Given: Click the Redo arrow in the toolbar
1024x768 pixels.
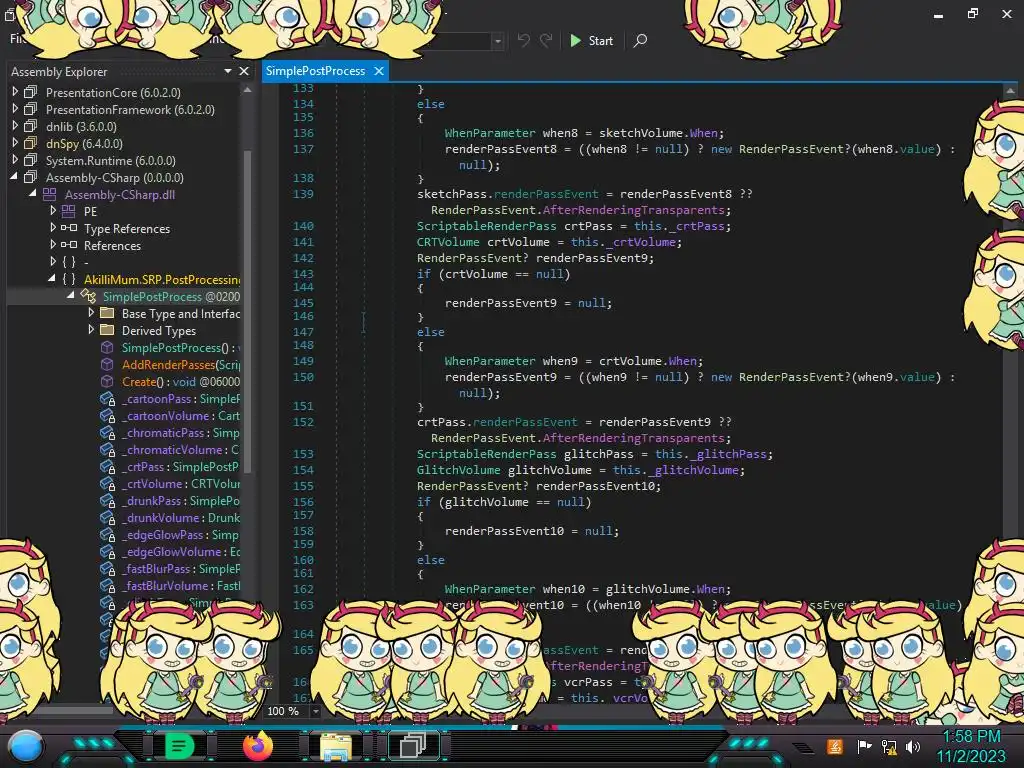Looking at the screenshot, I should tap(546, 40).
